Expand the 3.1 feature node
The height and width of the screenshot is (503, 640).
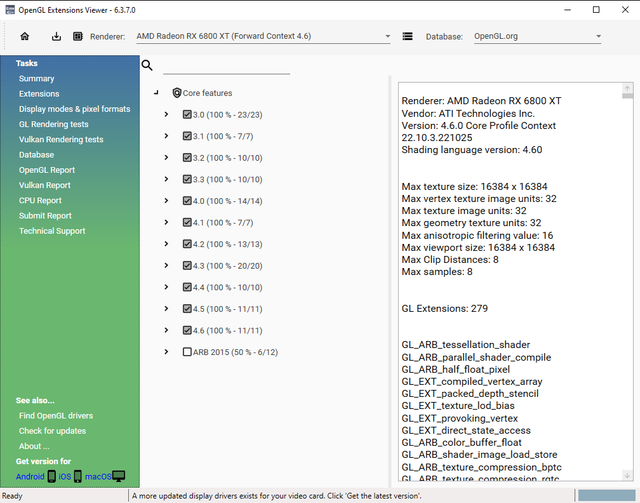166,136
